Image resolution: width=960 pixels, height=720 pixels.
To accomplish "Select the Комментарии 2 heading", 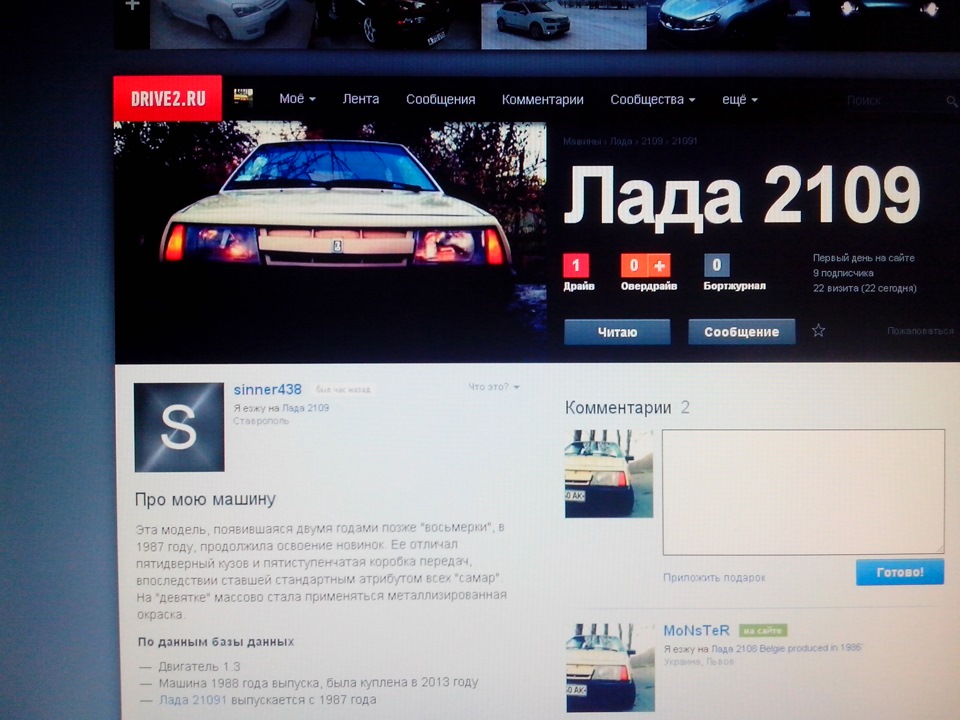I will (627, 408).
